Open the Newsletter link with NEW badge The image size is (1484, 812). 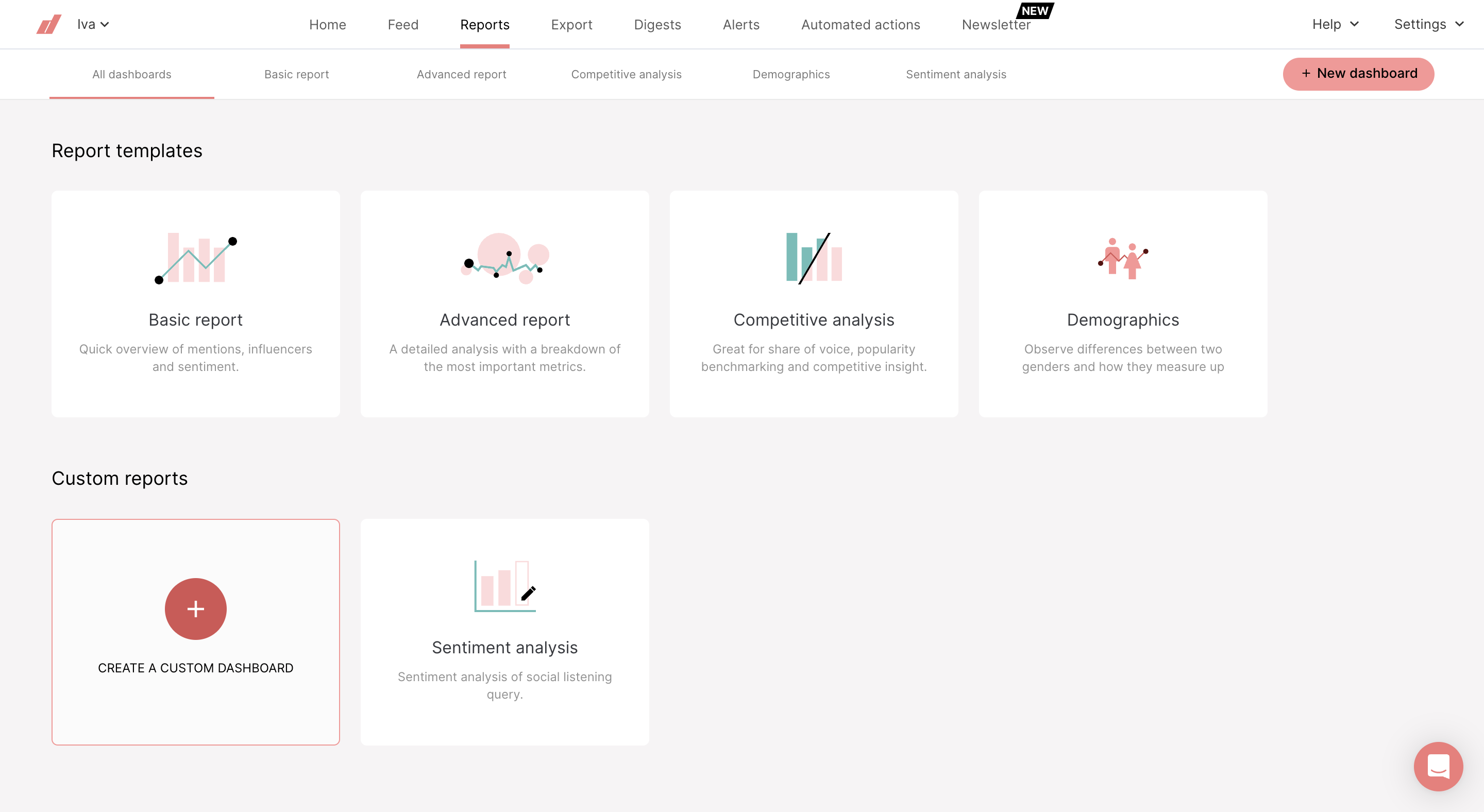(x=996, y=25)
